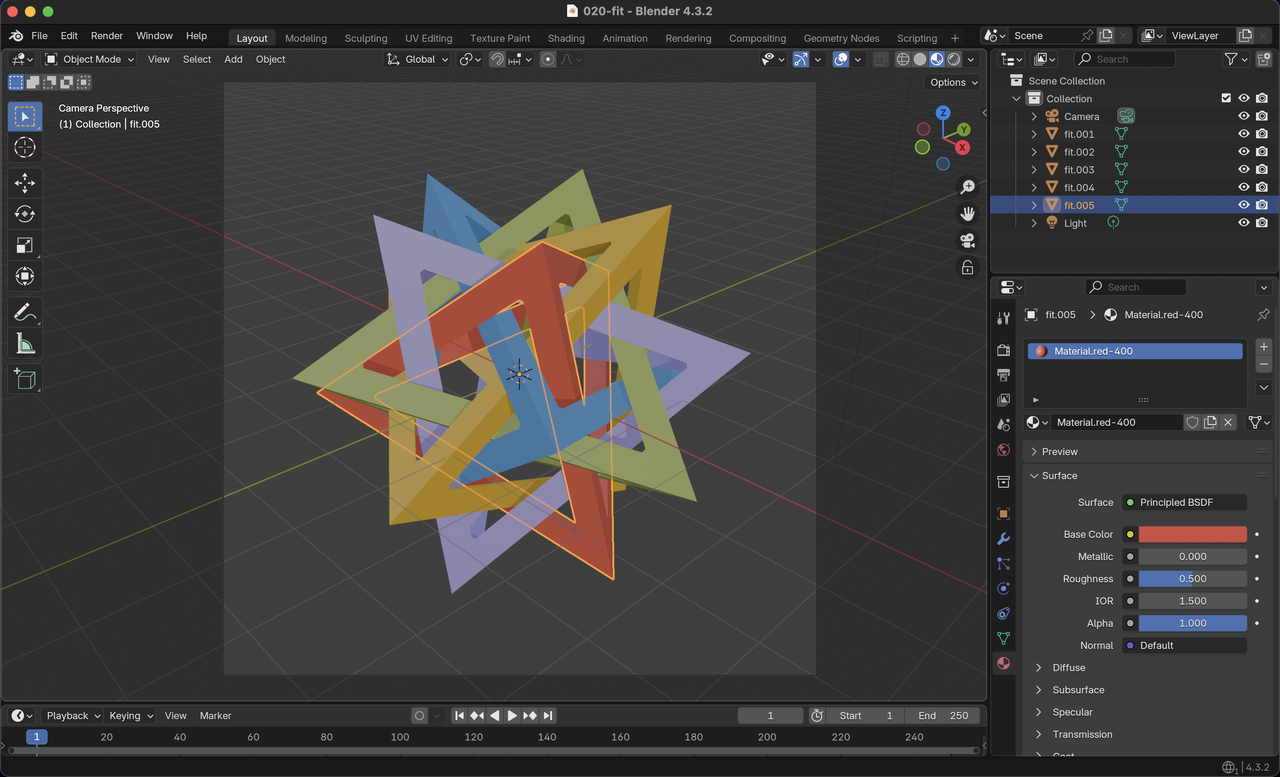
Task: Open the Playback dropdown in timeline
Action: [x=72, y=716]
